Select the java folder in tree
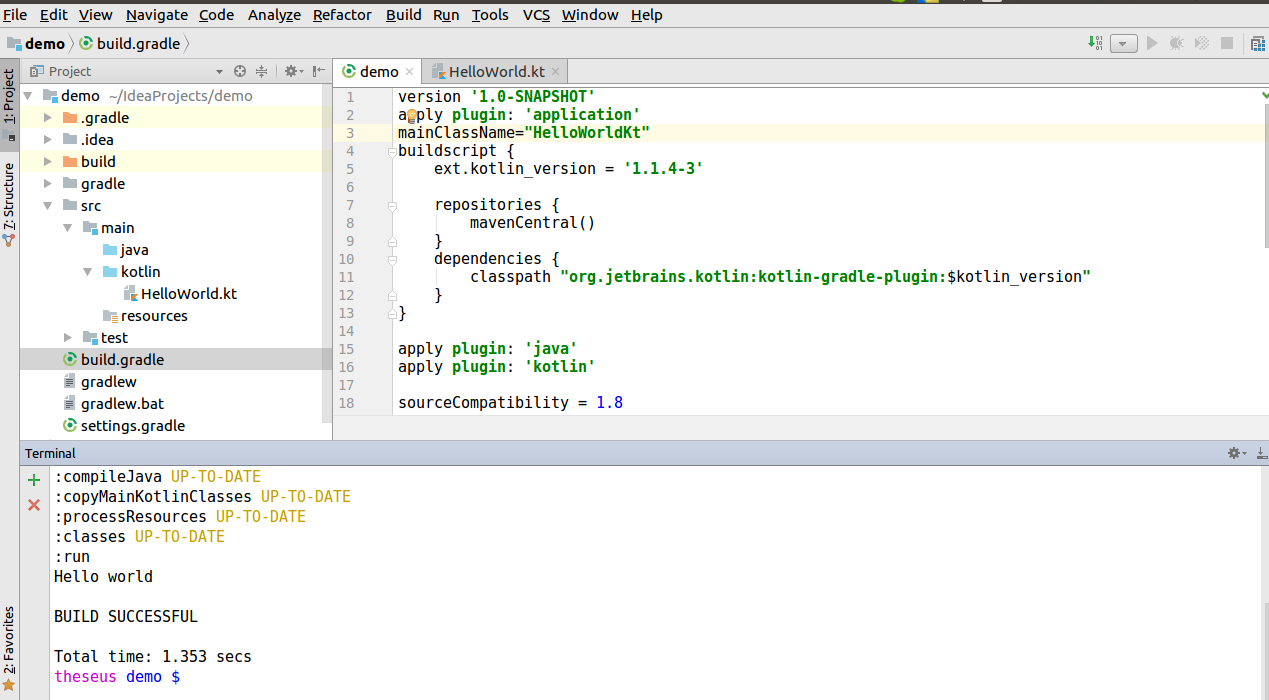 [125, 250]
